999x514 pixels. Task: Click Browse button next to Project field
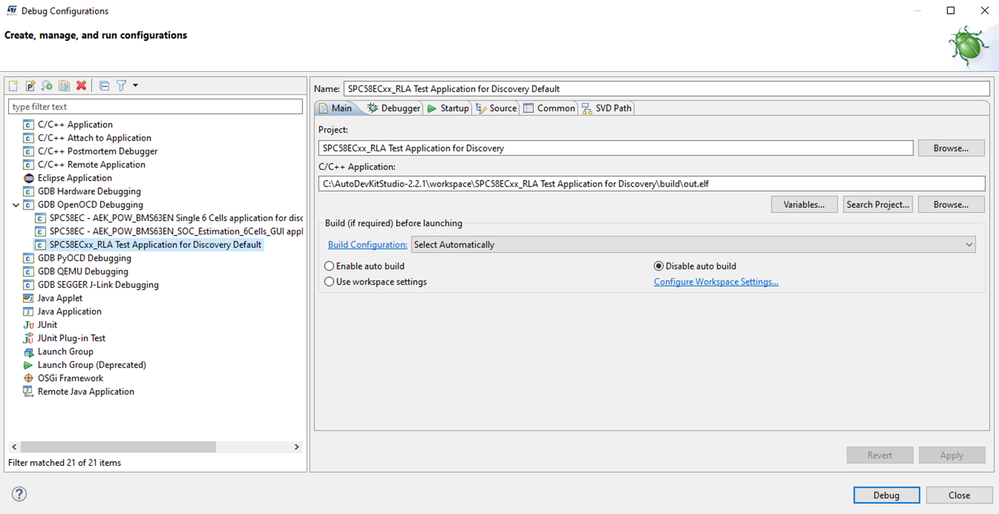[x=951, y=148]
